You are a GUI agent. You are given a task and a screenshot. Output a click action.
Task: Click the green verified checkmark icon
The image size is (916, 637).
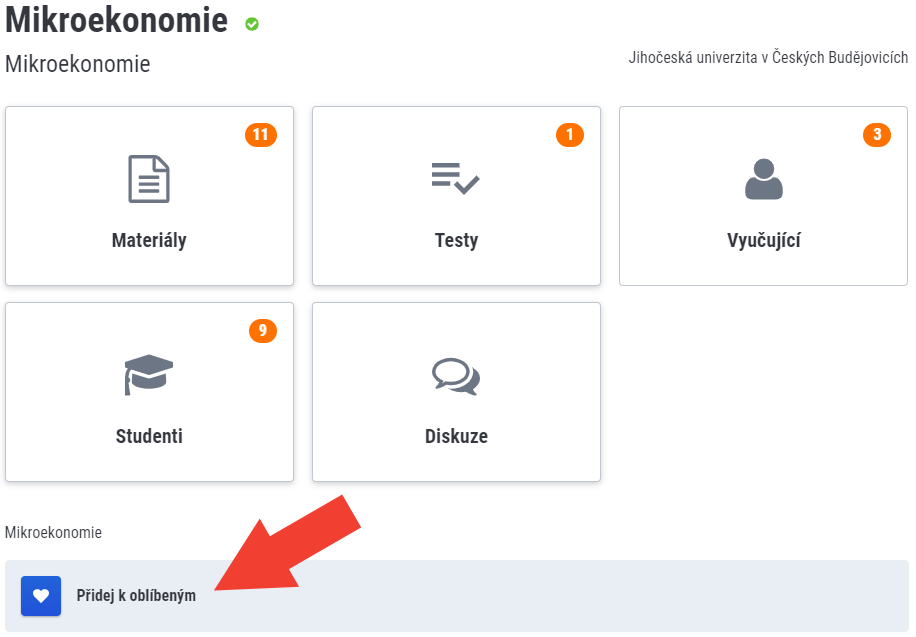(252, 24)
